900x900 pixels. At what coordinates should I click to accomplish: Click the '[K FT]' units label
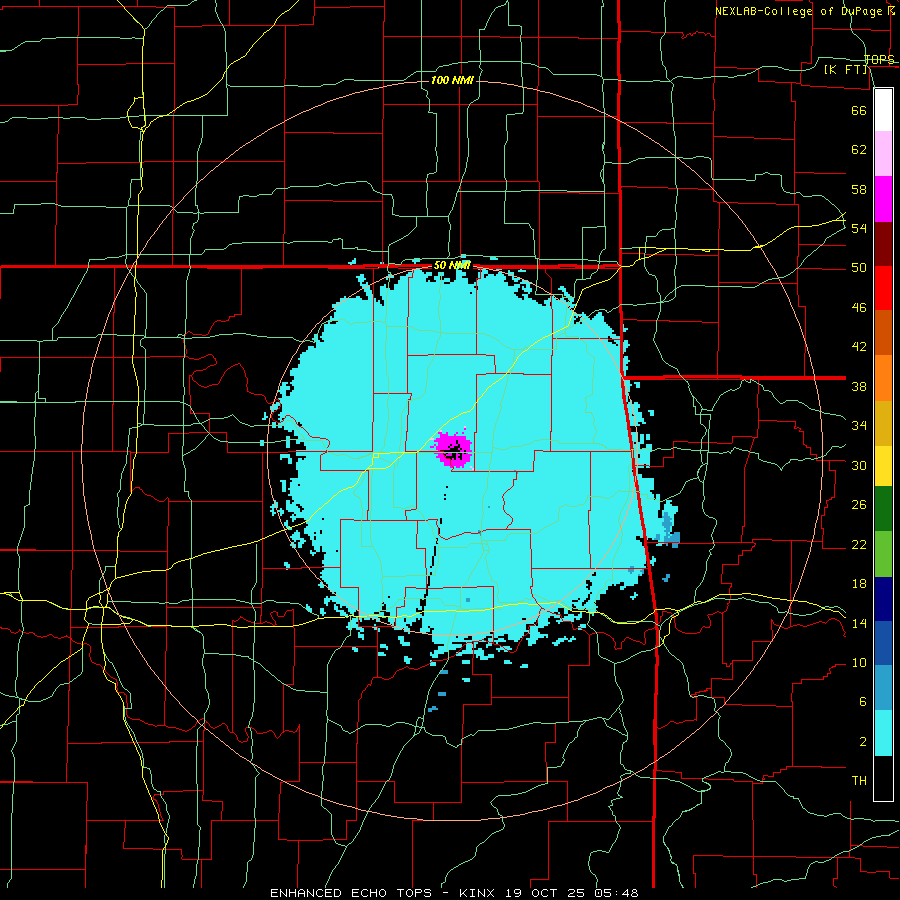point(845,69)
